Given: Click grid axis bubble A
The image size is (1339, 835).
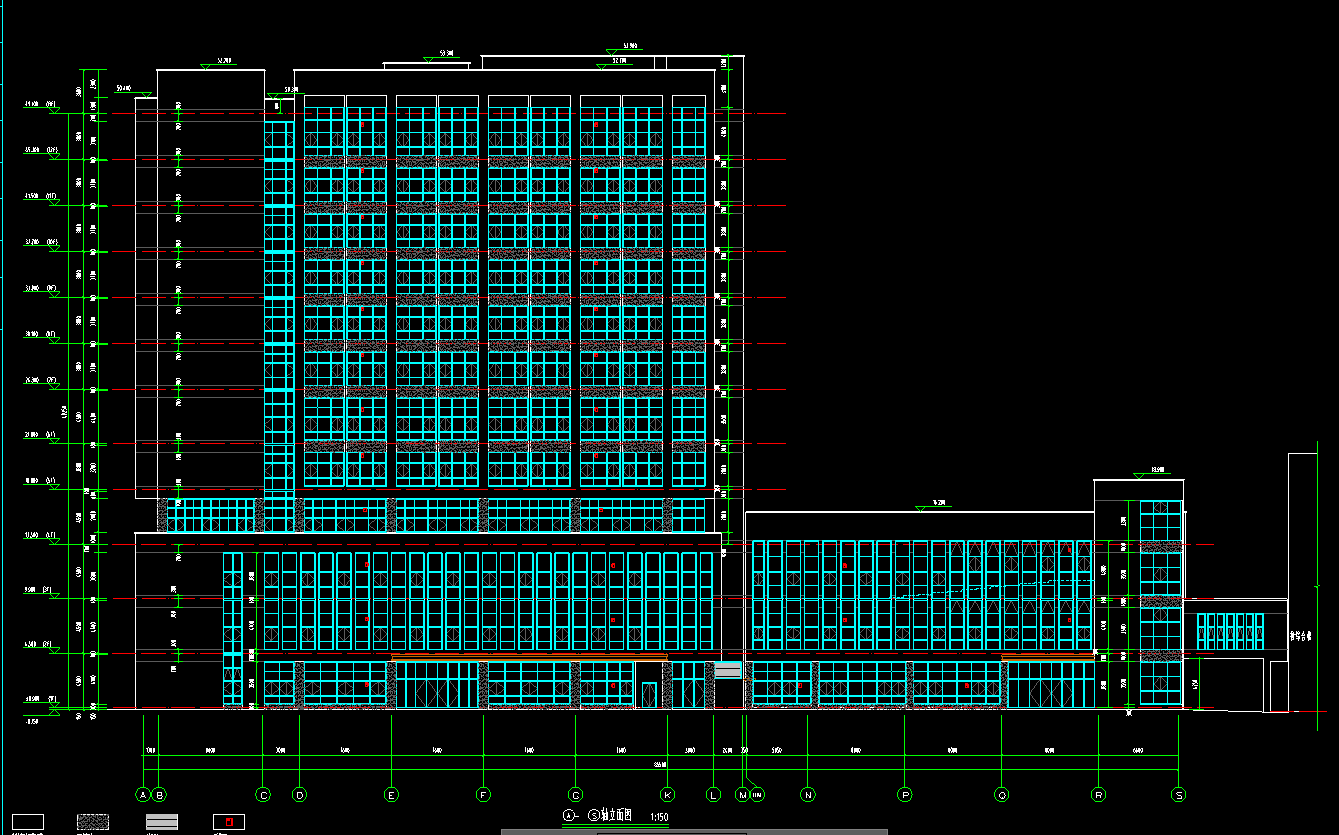Looking at the screenshot, I should [143, 795].
